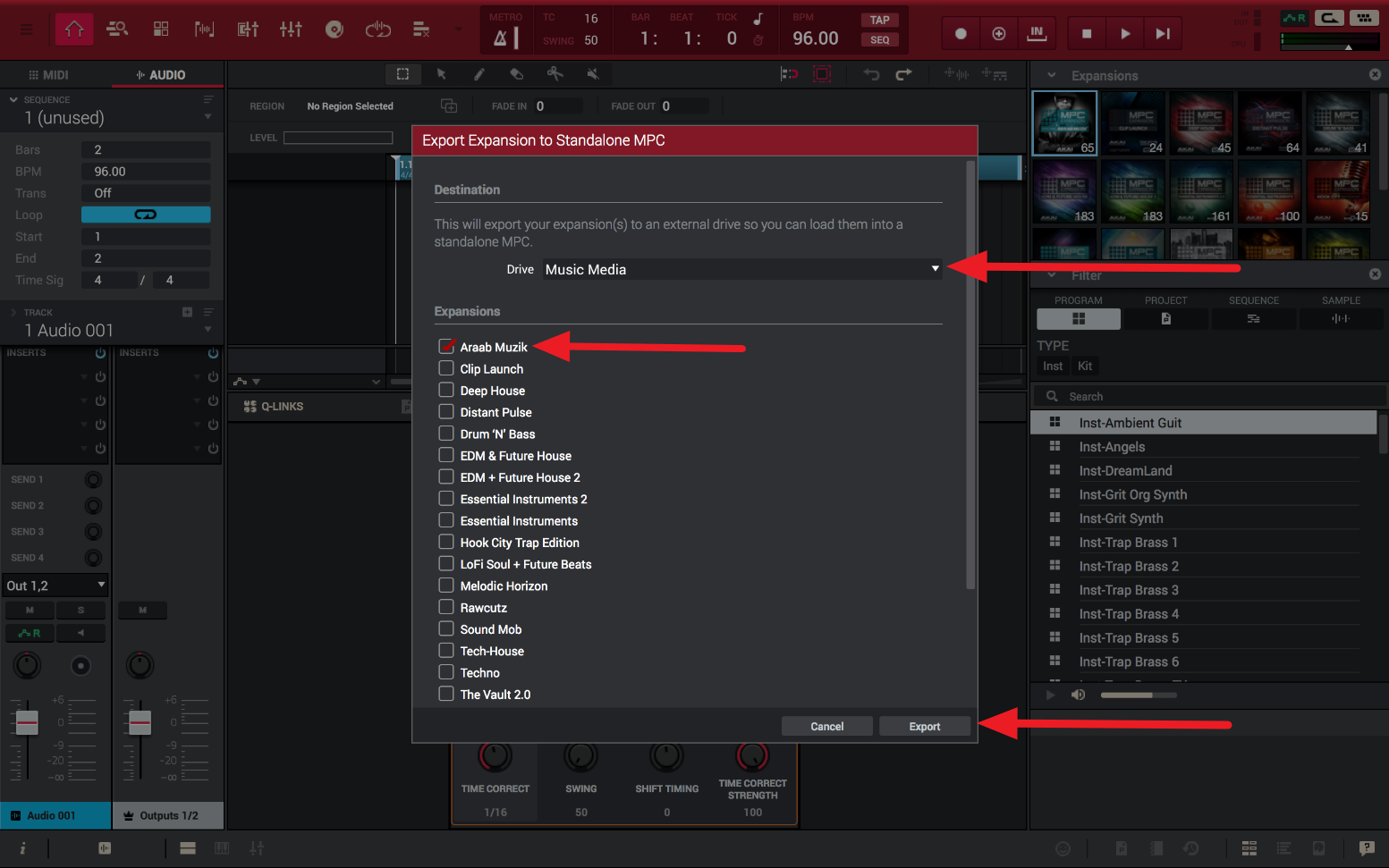Viewport: 1389px width, 868px height.
Task: Switch to the MIDI tab
Action: point(49,75)
